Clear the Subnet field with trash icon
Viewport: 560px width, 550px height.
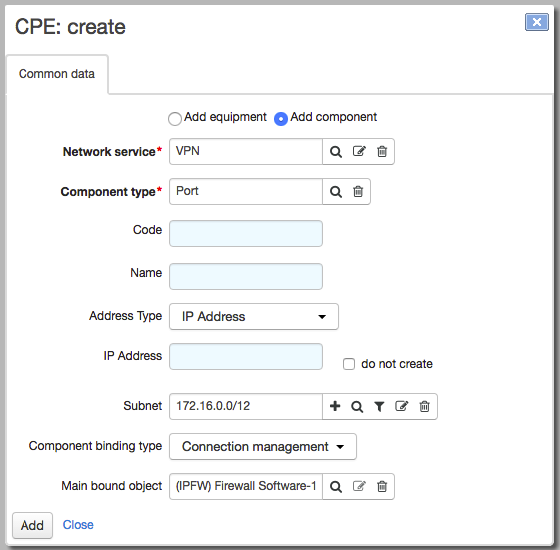coord(424,406)
